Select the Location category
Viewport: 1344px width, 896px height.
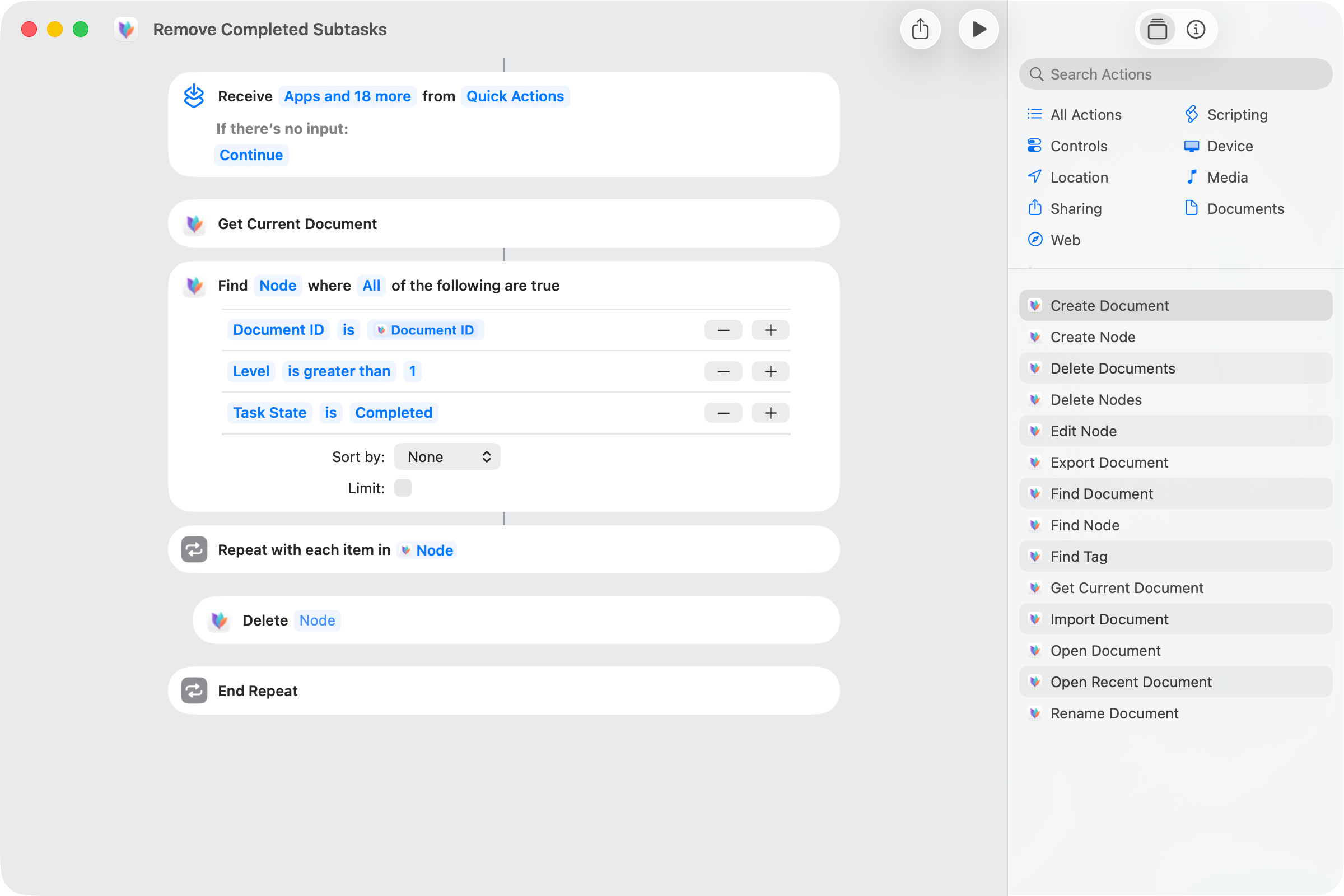(x=1067, y=177)
